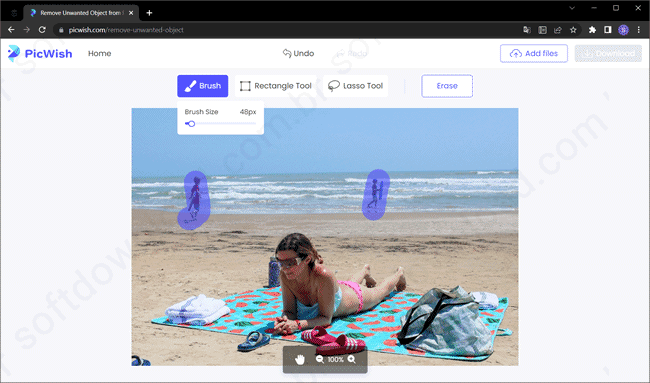Adjust the Brush Size slider handle
Image resolution: width=650 pixels, height=383 pixels.
click(x=191, y=124)
